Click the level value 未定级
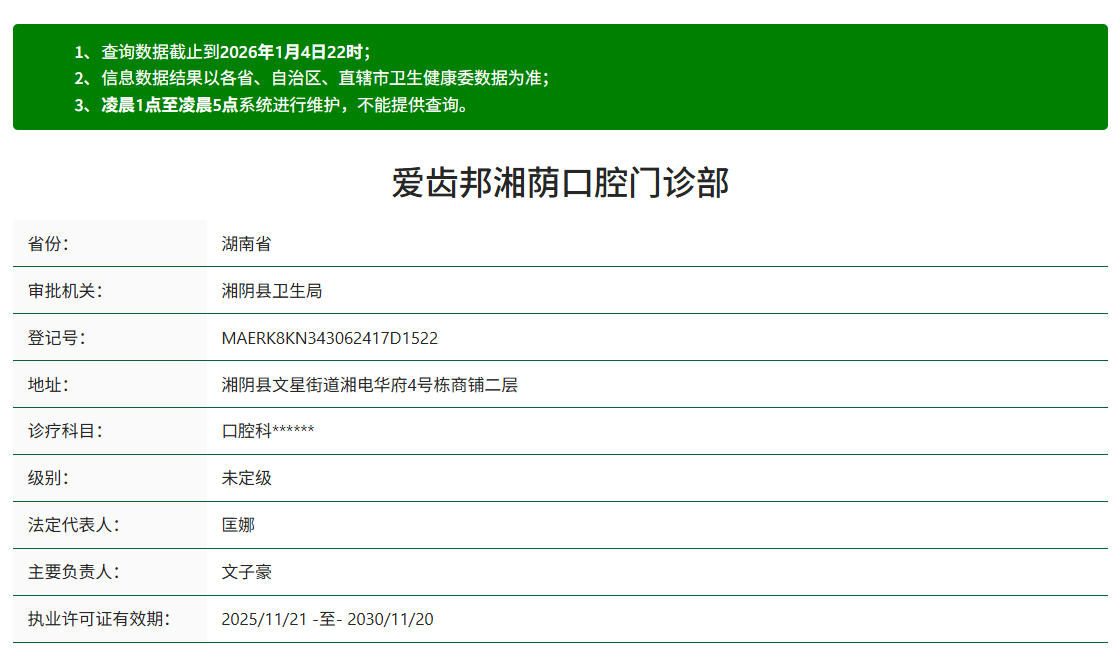This screenshot has height=656, width=1115. [246, 478]
